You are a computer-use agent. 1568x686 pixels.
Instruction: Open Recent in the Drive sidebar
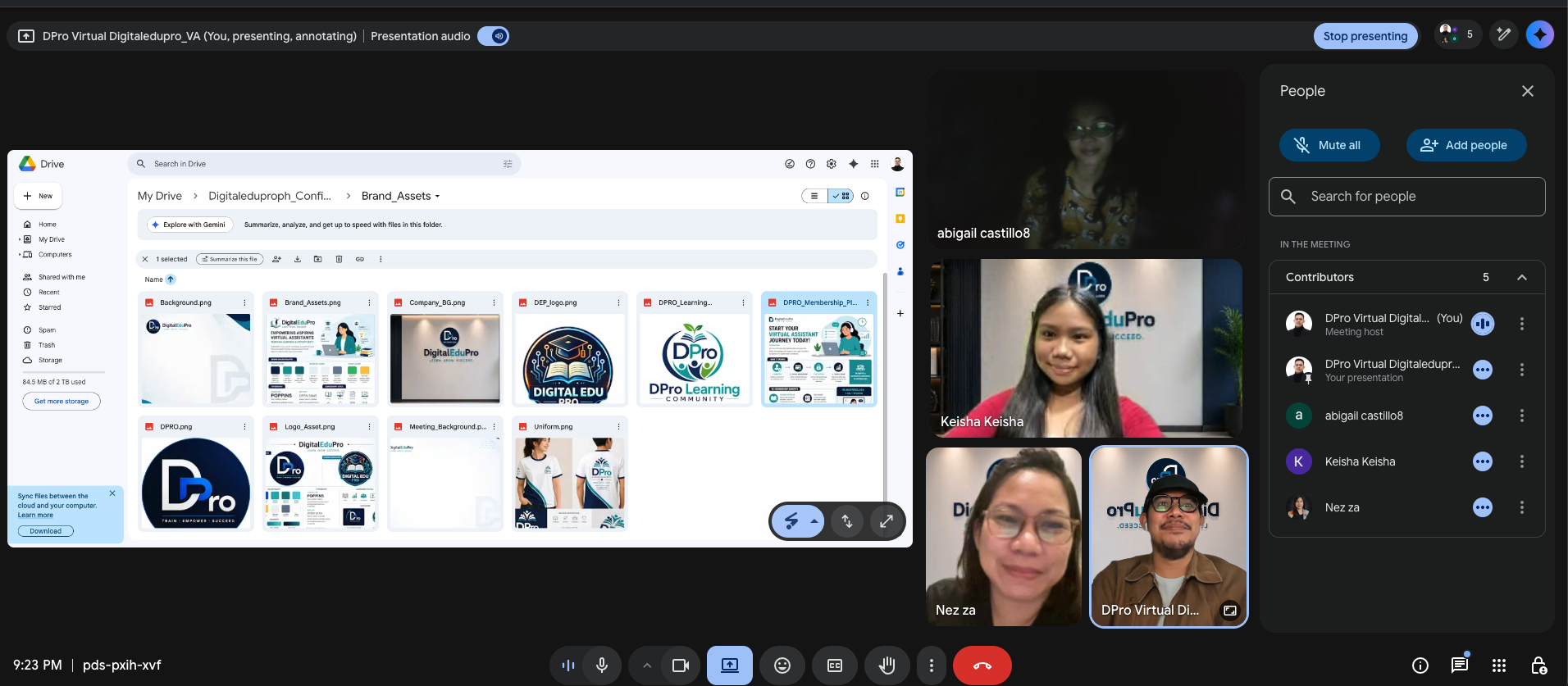pyautogui.click(x=49, y=293)
